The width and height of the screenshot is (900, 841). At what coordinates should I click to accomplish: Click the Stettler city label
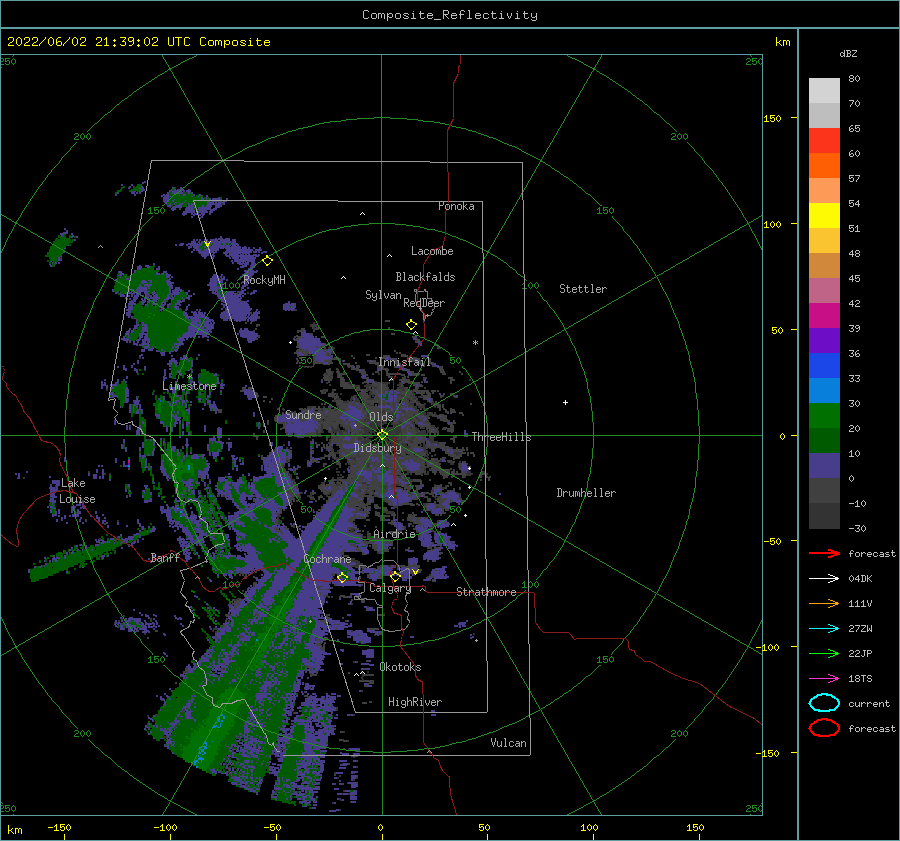[x=583, y=289]
